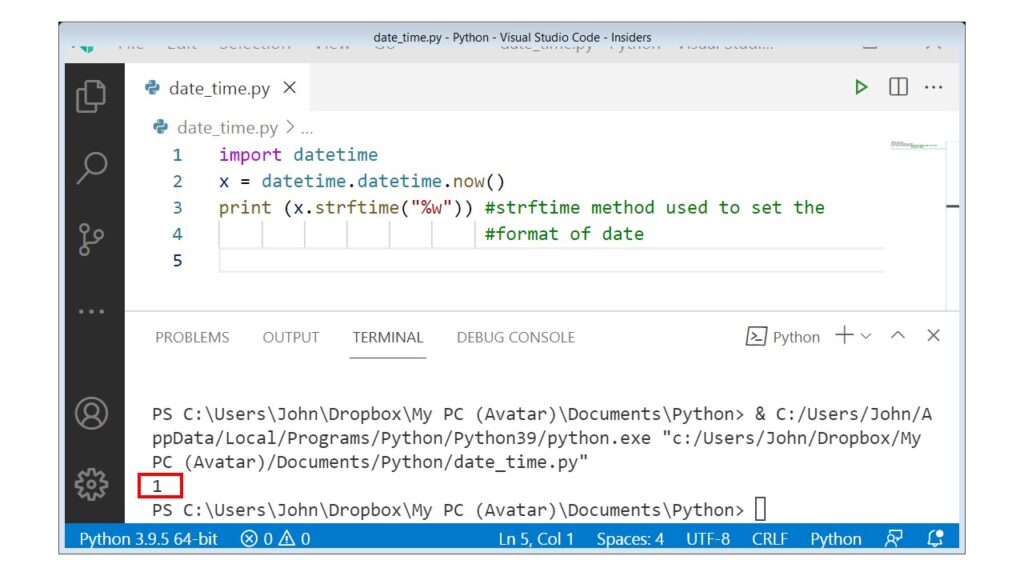
Task: Switch to the DEBUG CONSOLE tab
Action: tap(516, 337)
